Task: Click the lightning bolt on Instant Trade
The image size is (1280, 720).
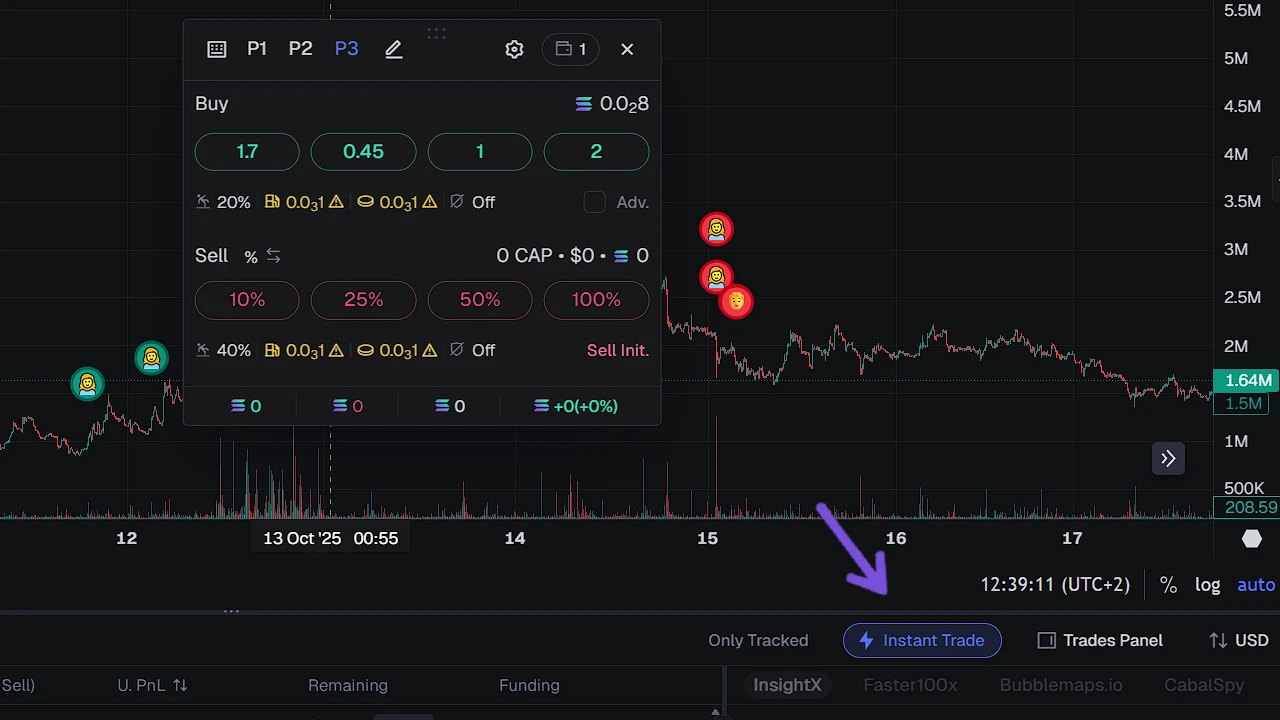Action: pos(866,640)
